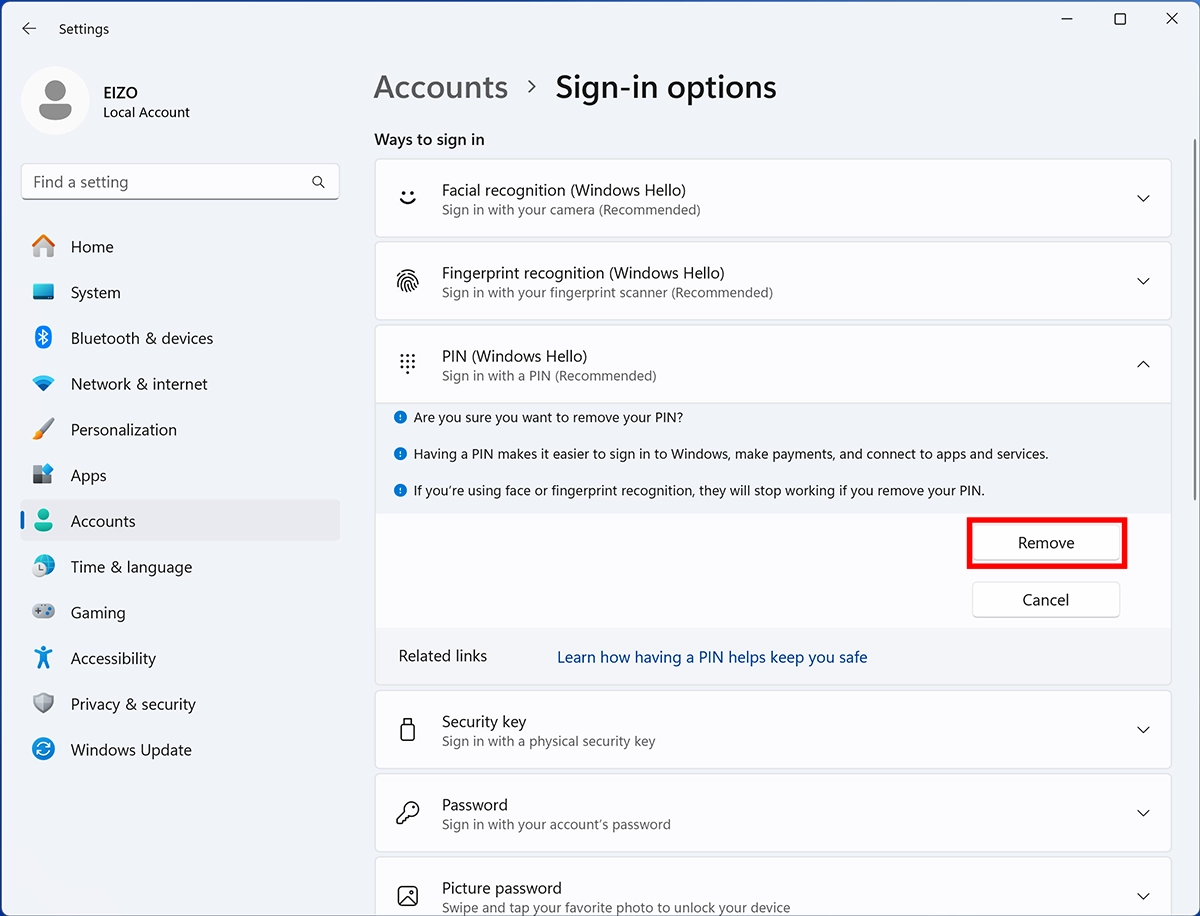Click the Home house icon
Image resolution: width=1200 pixels, height=916 pixels.
tap(43, 246)
